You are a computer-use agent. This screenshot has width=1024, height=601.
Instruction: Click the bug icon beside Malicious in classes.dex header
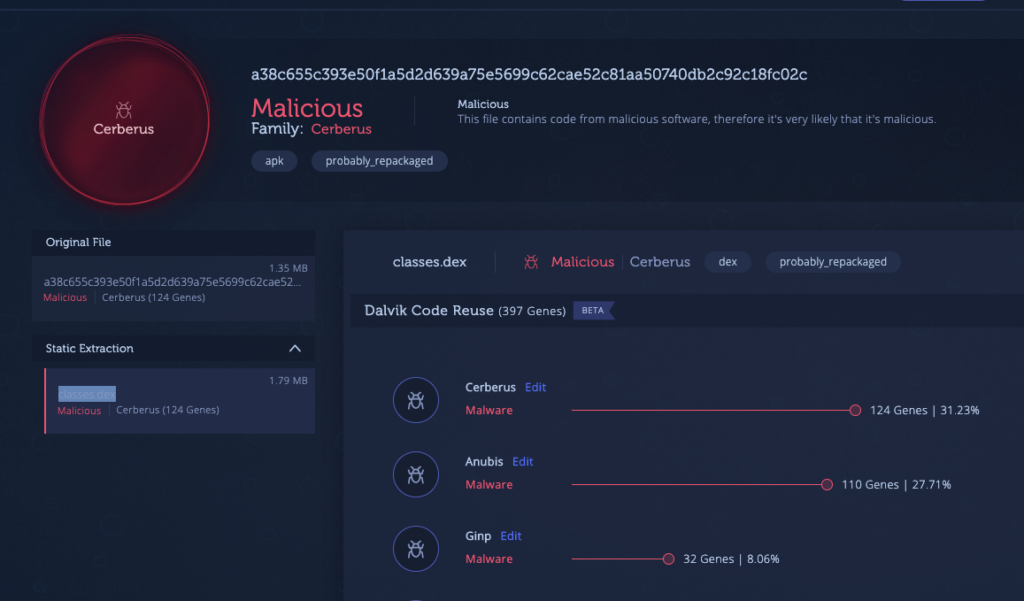pos(531,262)
